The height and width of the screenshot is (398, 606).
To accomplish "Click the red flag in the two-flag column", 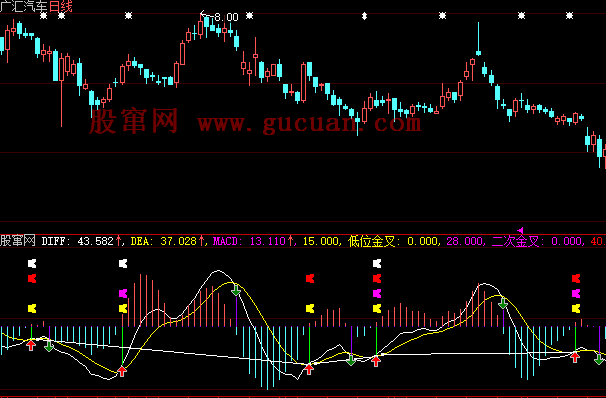I will 310,279.
